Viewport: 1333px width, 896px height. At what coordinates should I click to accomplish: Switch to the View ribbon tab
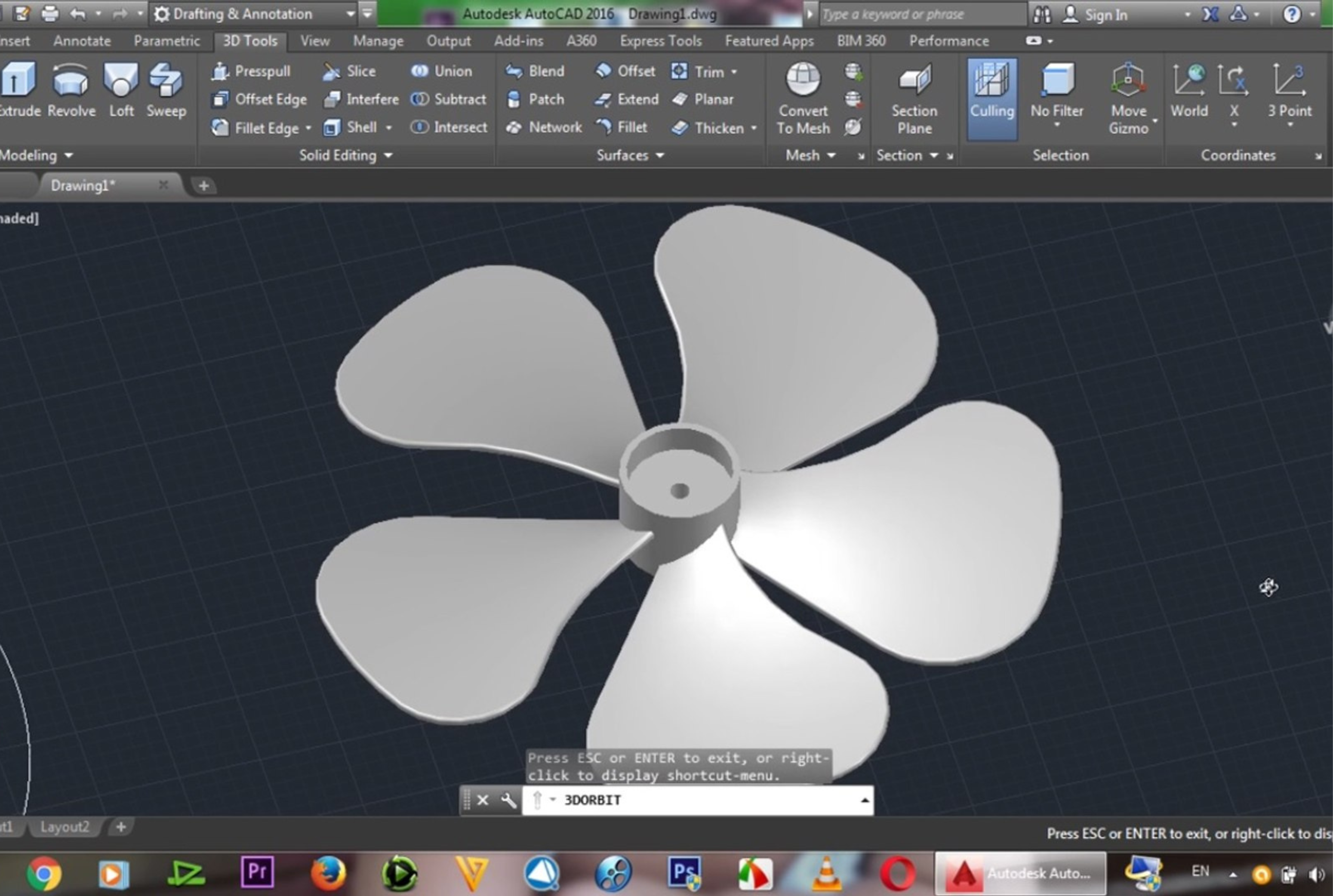(314, 41)
